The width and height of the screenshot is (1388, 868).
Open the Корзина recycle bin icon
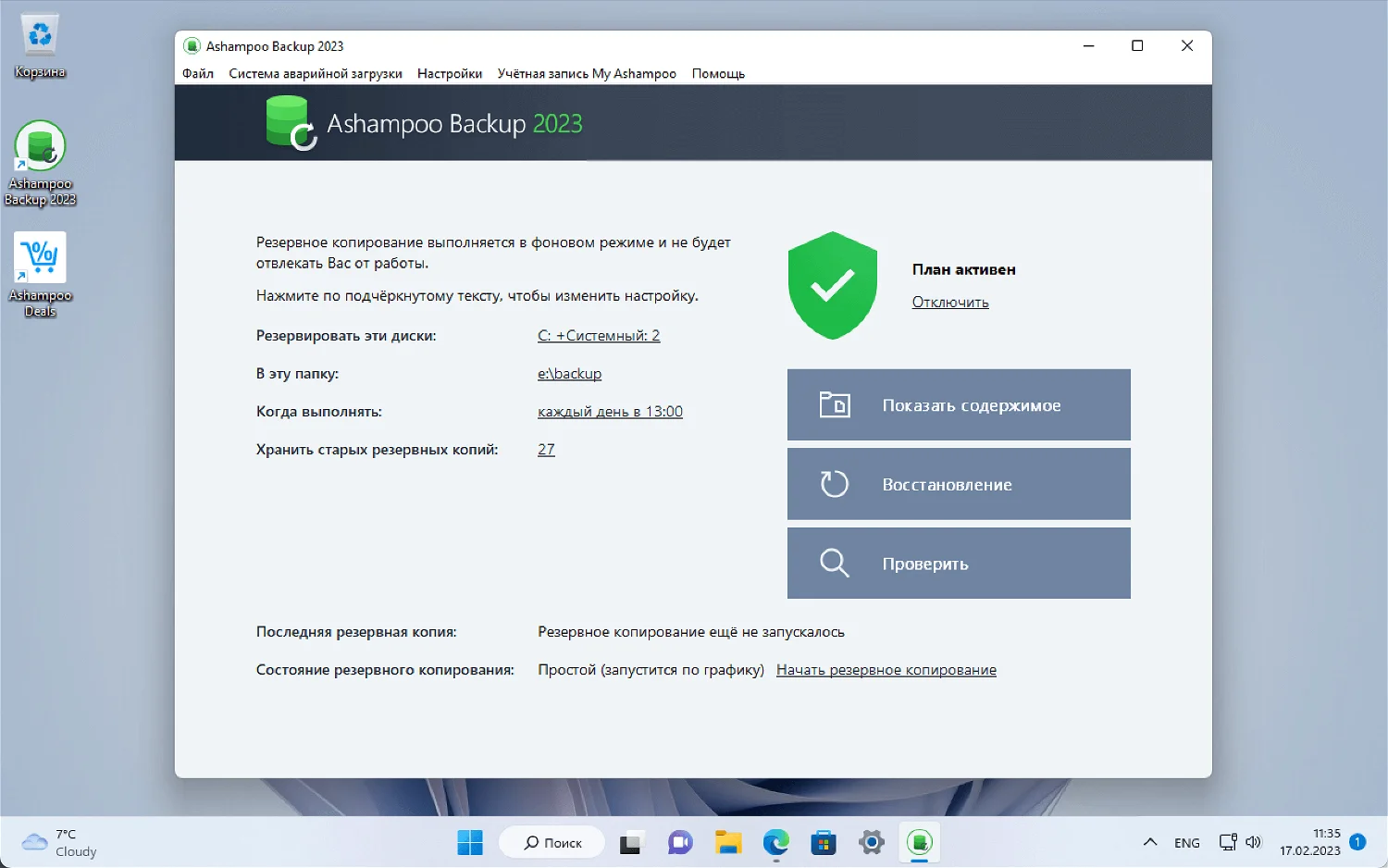40,46
